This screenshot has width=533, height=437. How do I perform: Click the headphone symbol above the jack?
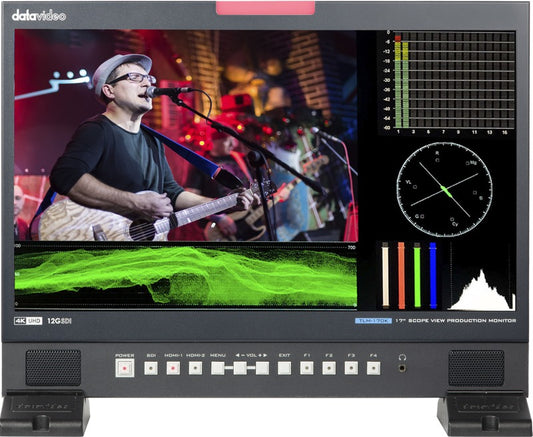pos(402,357)
